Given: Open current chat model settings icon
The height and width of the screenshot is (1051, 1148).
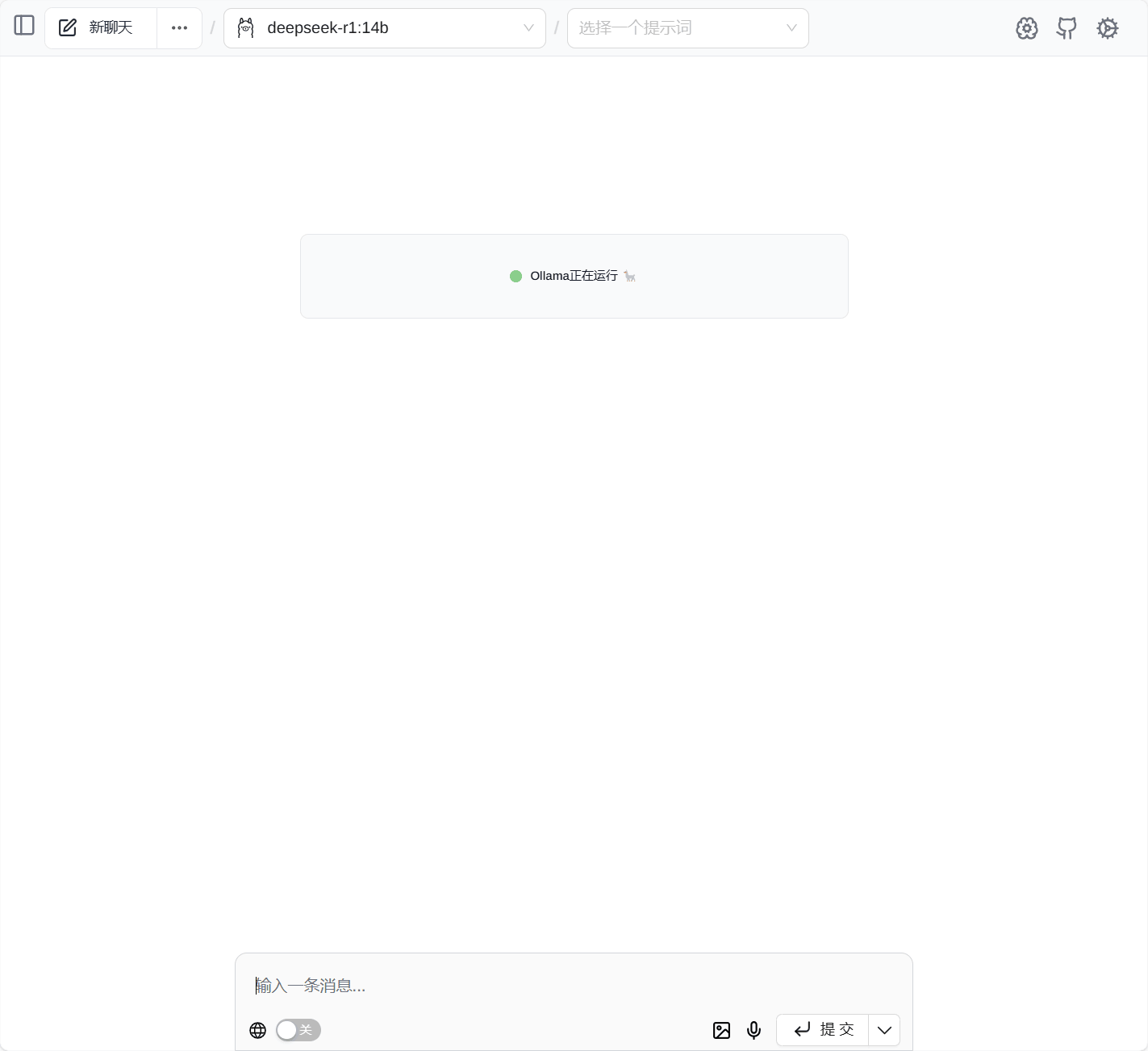Looking at the screenshot, I should (1027, 28).
